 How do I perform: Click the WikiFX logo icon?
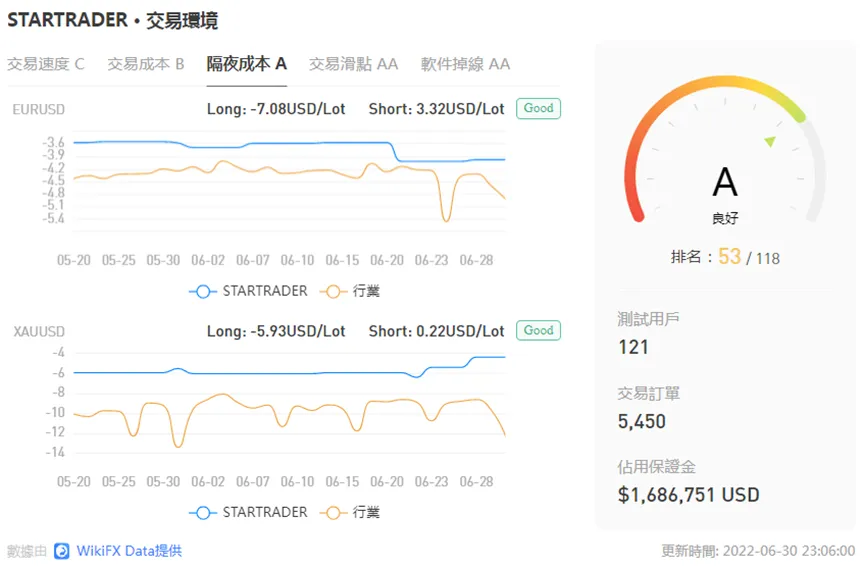pos(62,551)
